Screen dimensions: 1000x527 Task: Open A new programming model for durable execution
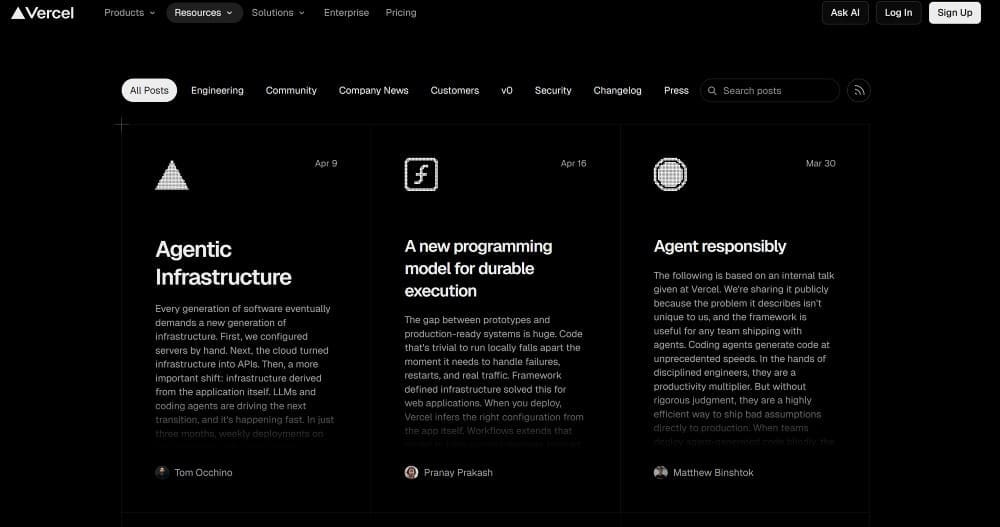tap(478, 269)
